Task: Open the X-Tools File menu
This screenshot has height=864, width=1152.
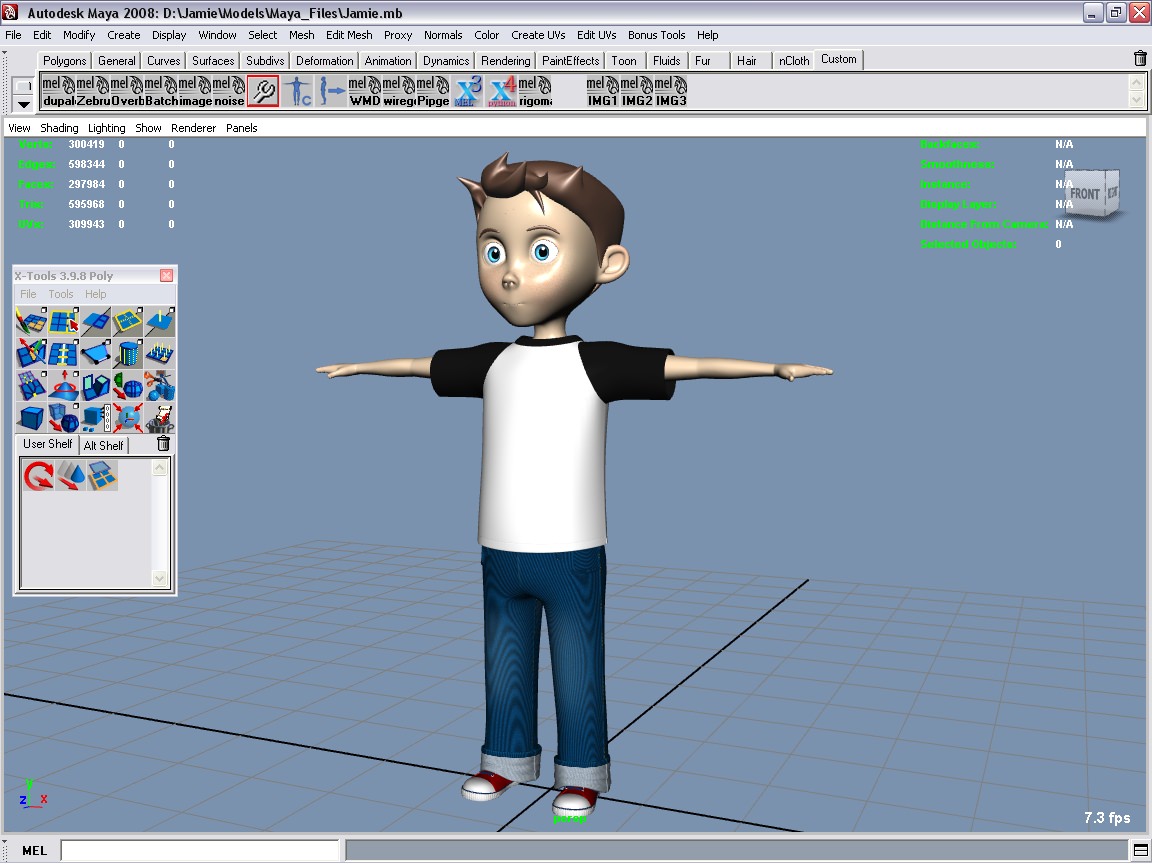Action: click(28, 294)
